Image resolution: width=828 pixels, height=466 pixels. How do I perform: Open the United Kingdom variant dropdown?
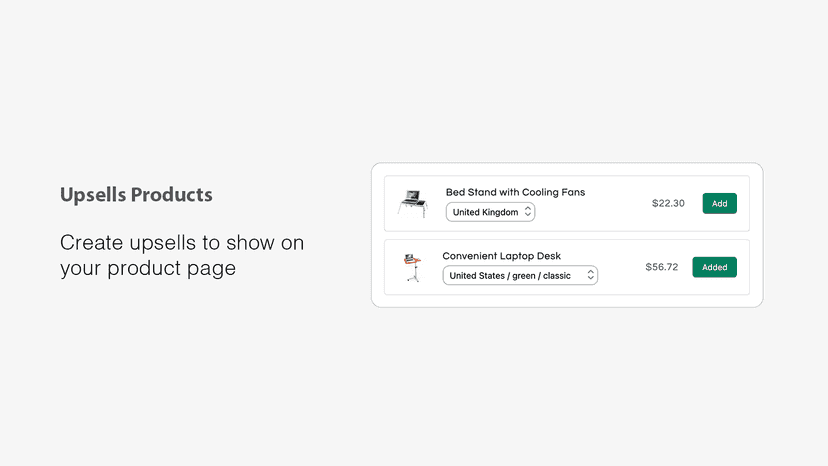[491, 212]
